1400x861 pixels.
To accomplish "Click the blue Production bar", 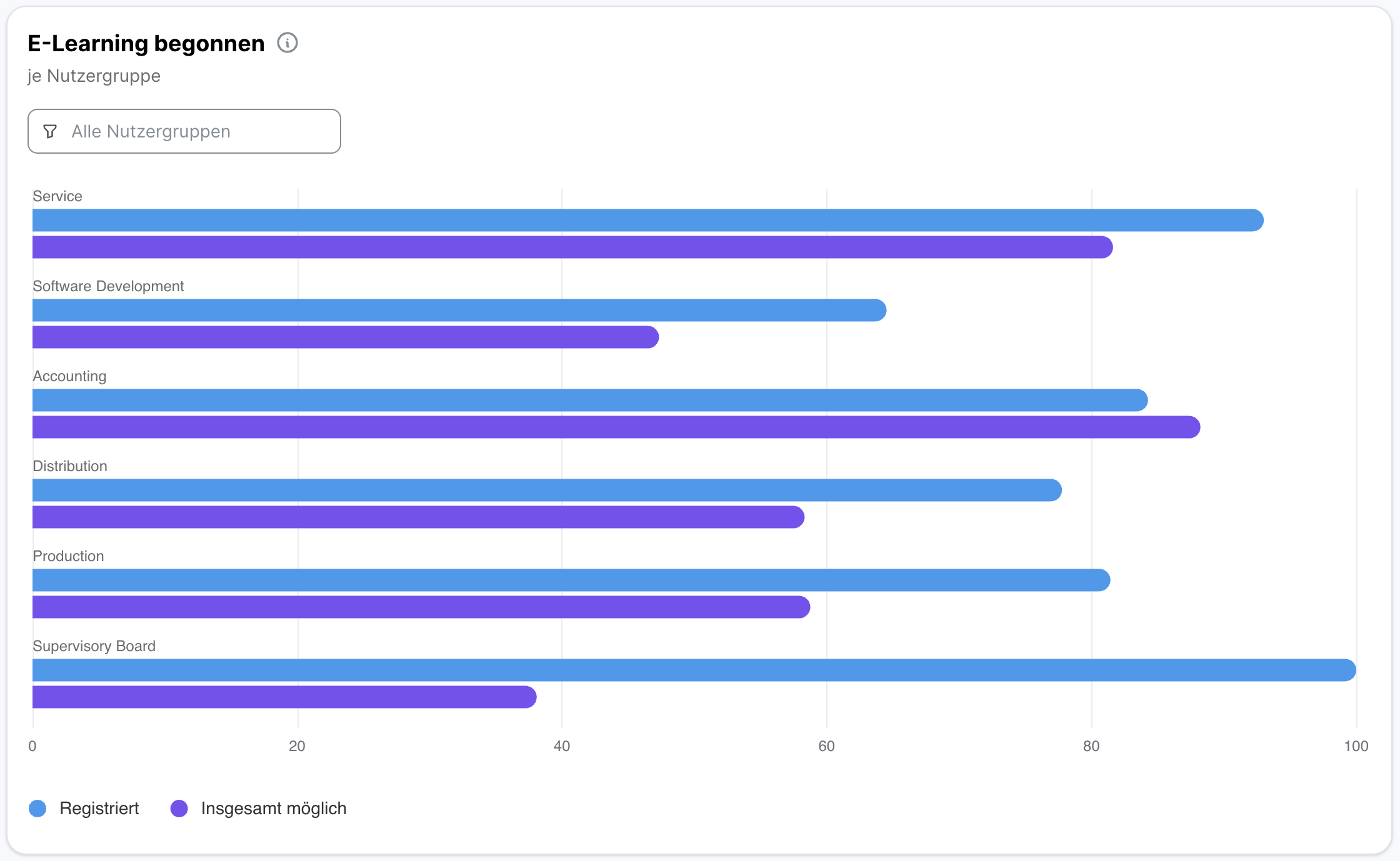I will click(x=571, y=580).
